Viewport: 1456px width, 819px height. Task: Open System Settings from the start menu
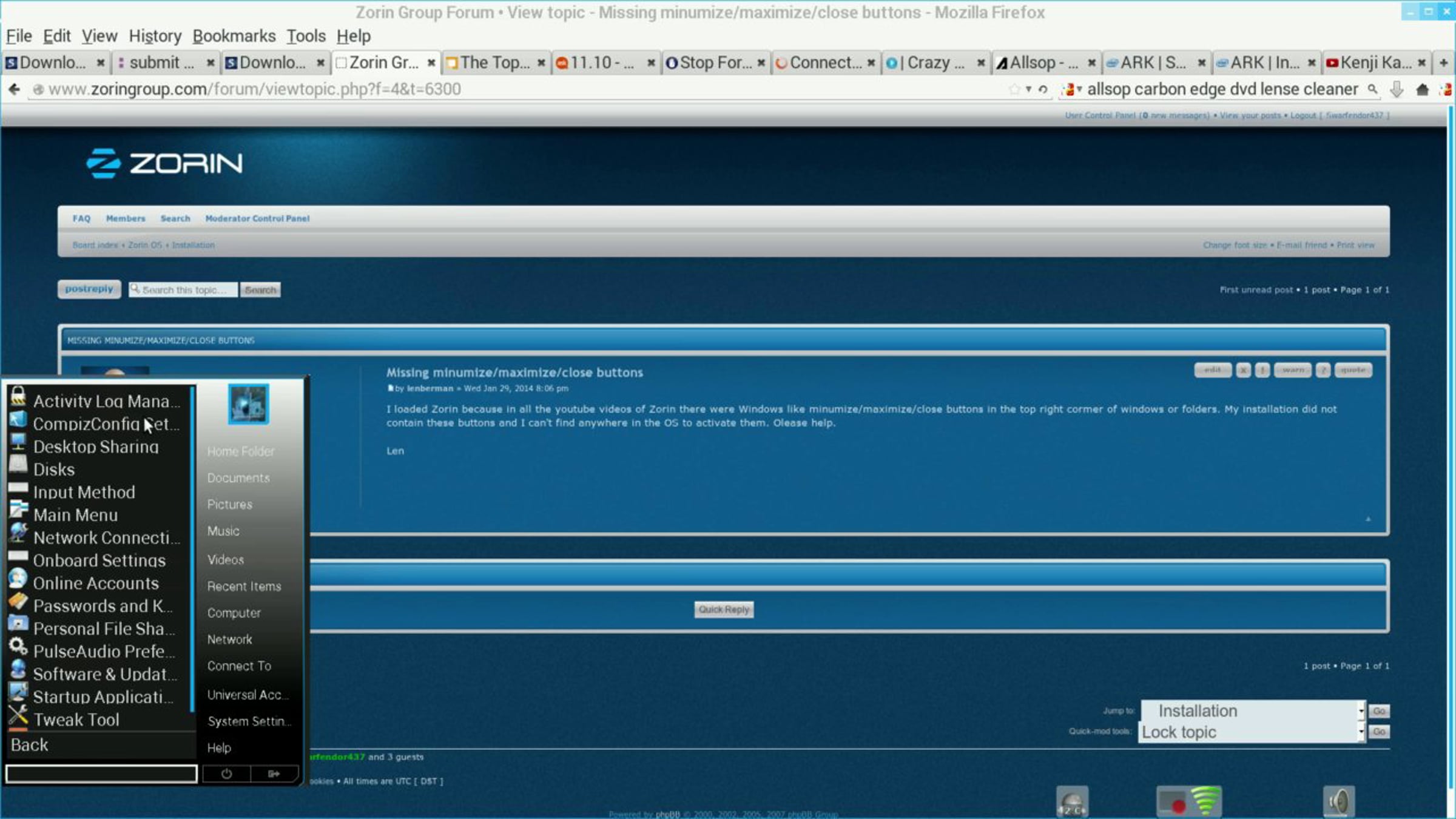(249, 721)
